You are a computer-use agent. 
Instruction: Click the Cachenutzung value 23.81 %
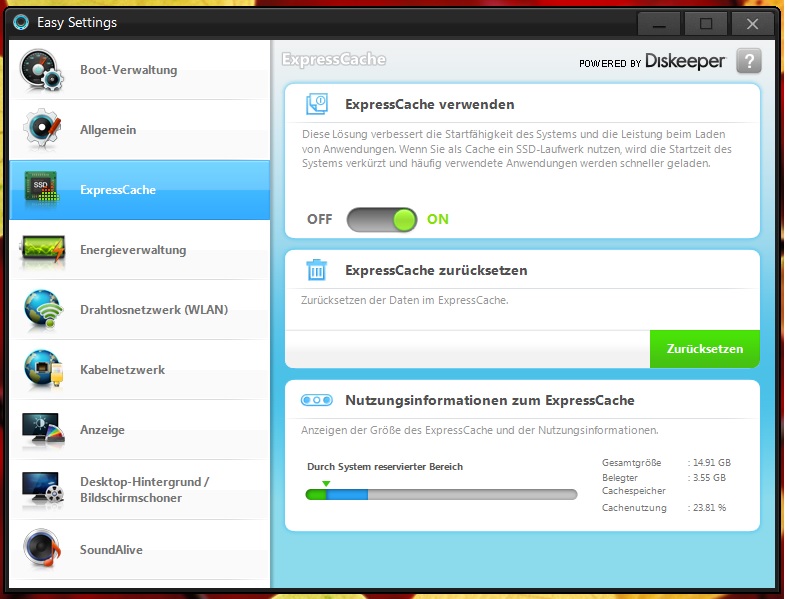[709, 507]
